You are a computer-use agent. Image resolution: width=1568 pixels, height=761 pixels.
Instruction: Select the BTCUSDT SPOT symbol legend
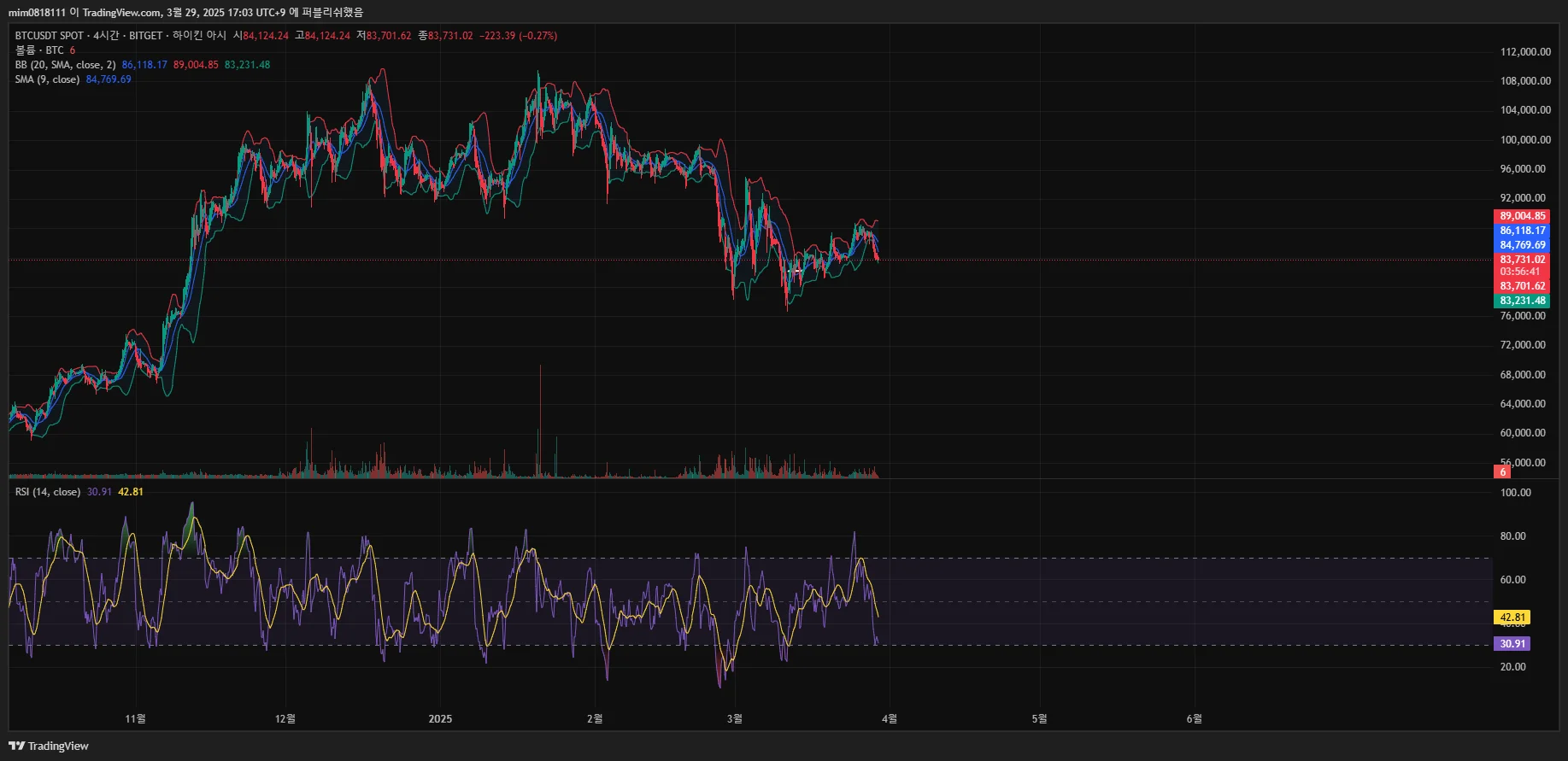coord(50,36)
